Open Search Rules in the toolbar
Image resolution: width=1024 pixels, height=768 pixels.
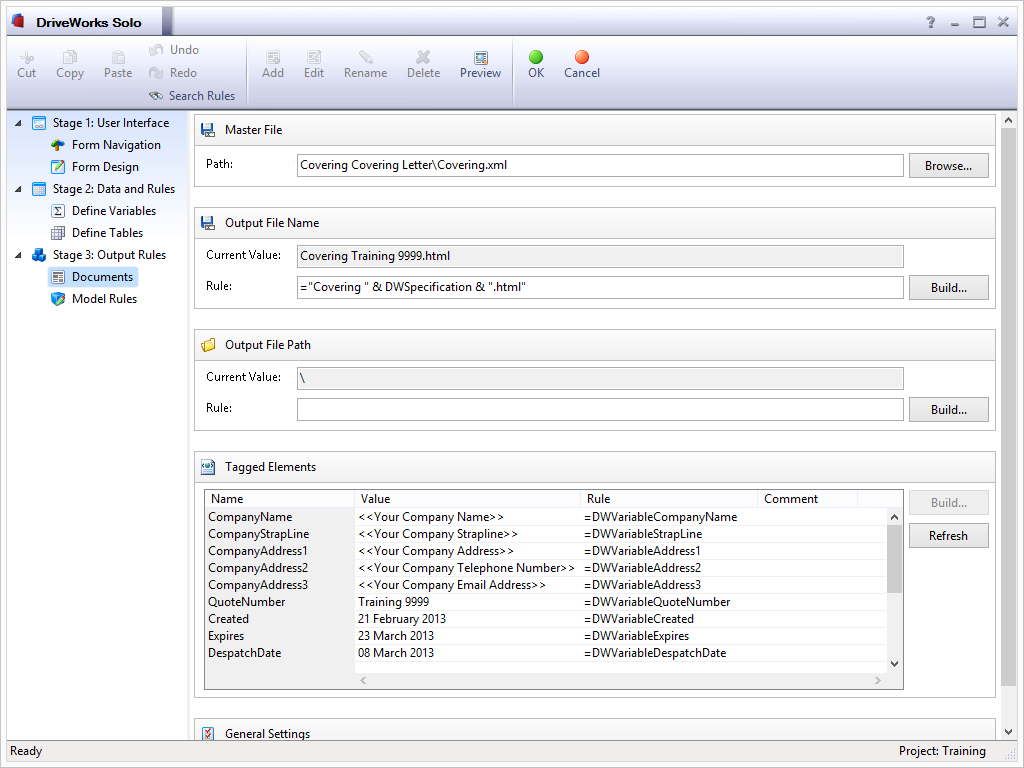192,95
